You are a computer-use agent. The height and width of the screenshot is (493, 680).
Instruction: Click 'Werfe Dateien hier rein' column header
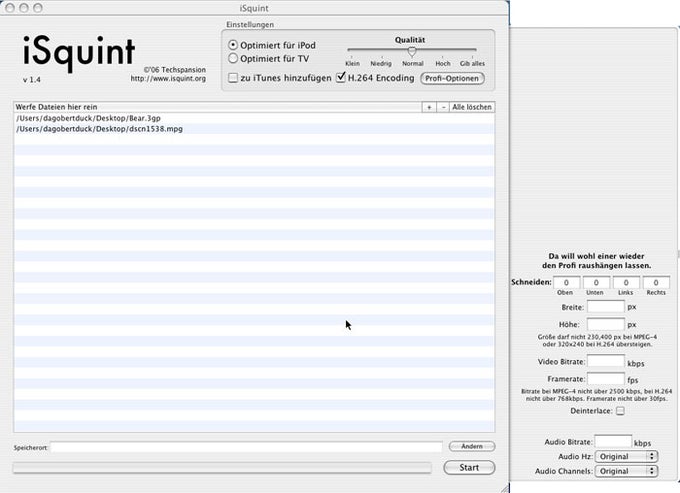[218, 107]
